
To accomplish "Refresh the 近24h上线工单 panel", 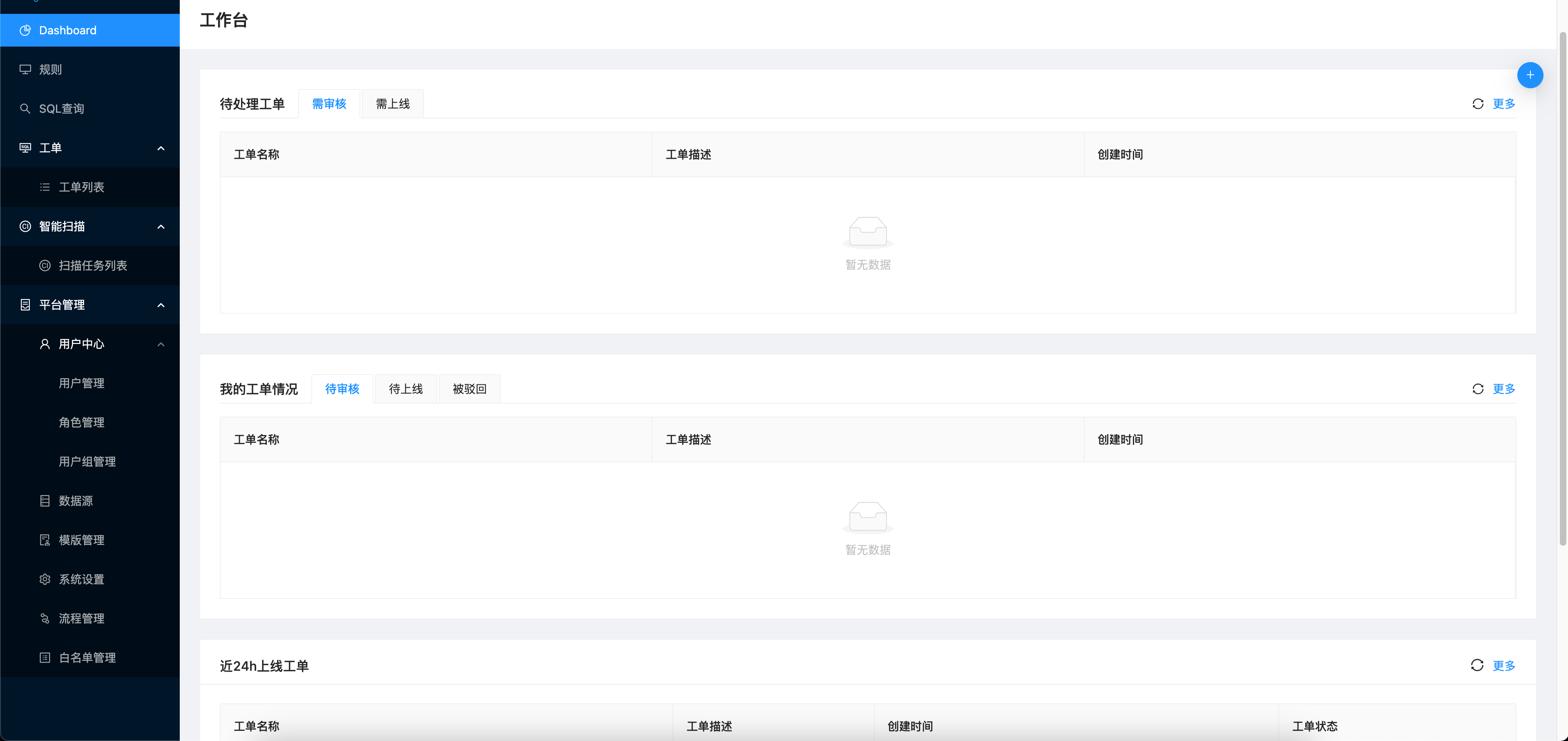I will 1477,665.
